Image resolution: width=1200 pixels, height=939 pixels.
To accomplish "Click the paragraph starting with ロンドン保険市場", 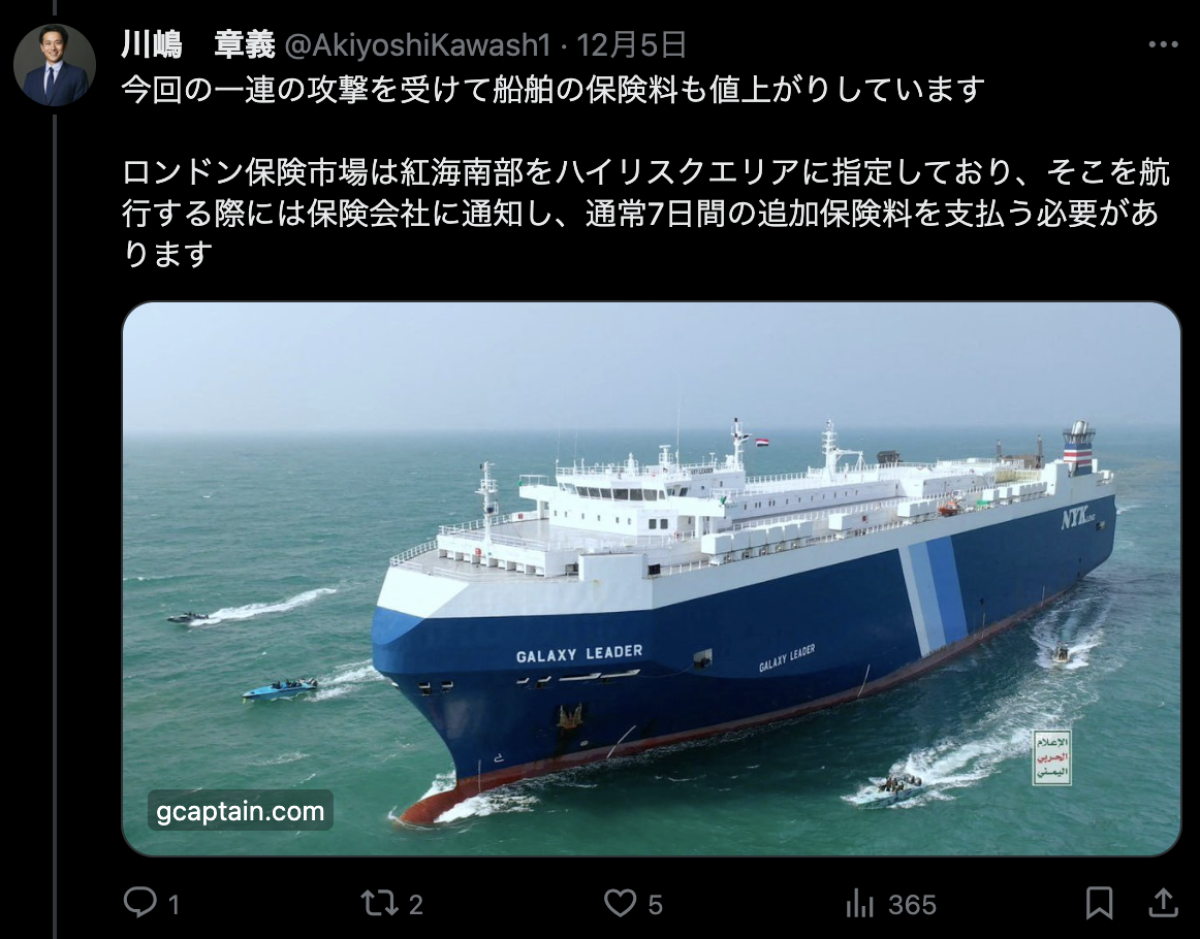I will [646, 214].
